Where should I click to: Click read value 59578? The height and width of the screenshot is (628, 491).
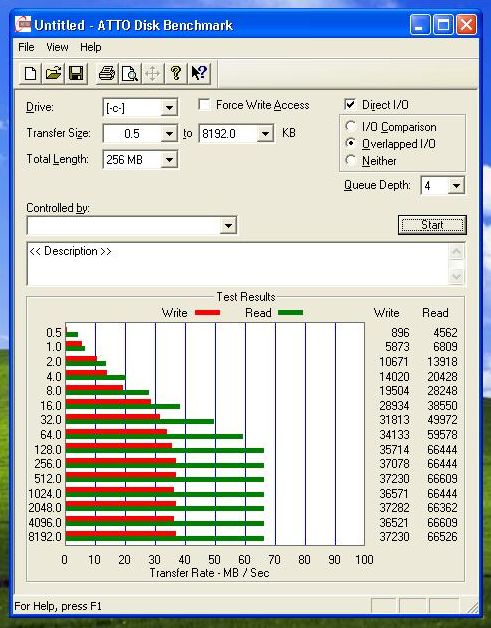(442, 435)
